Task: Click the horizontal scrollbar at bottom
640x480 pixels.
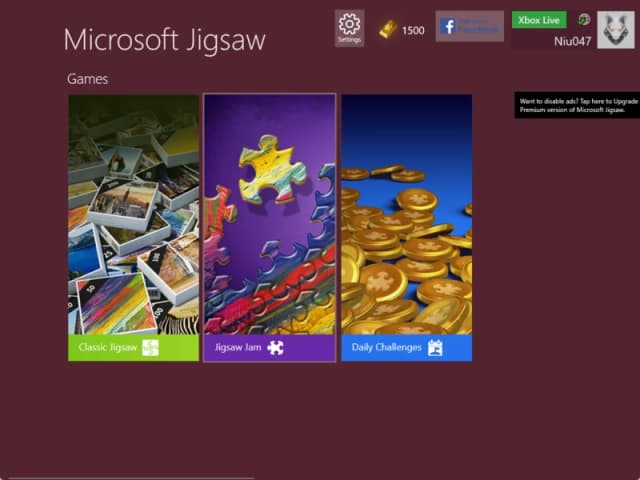Action: click(131, 478)
